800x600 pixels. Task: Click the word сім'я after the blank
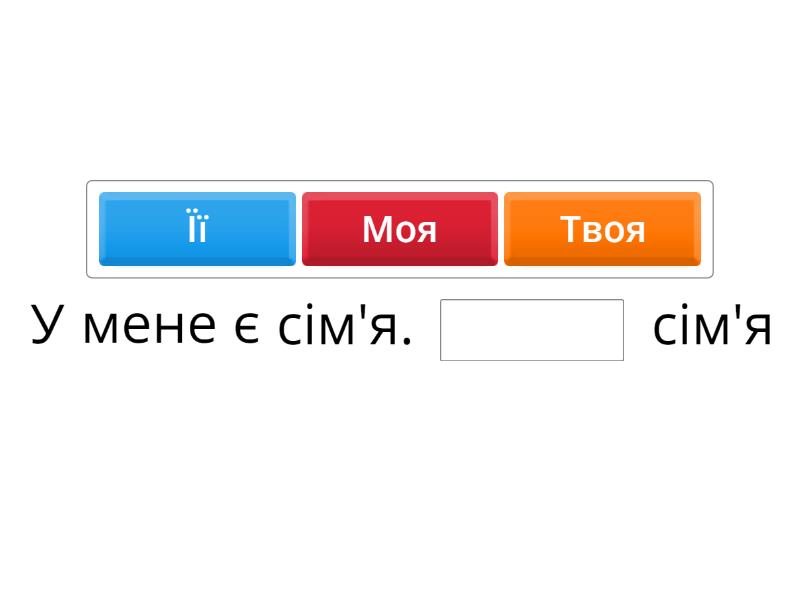pyautogui.click(x=712, y=326)
